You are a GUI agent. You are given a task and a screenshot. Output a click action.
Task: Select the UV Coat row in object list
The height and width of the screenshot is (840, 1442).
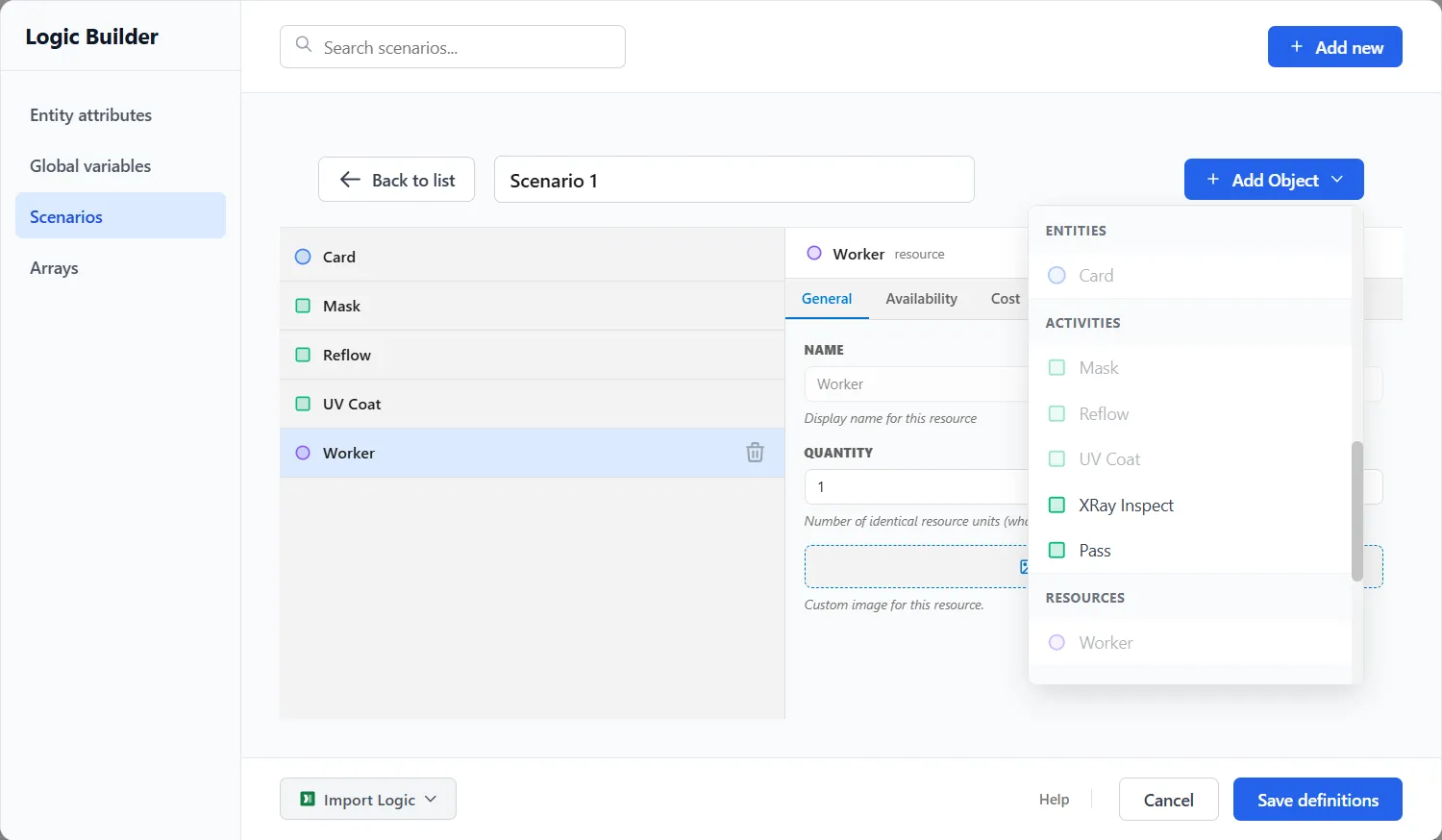click(x=533, y=404)
